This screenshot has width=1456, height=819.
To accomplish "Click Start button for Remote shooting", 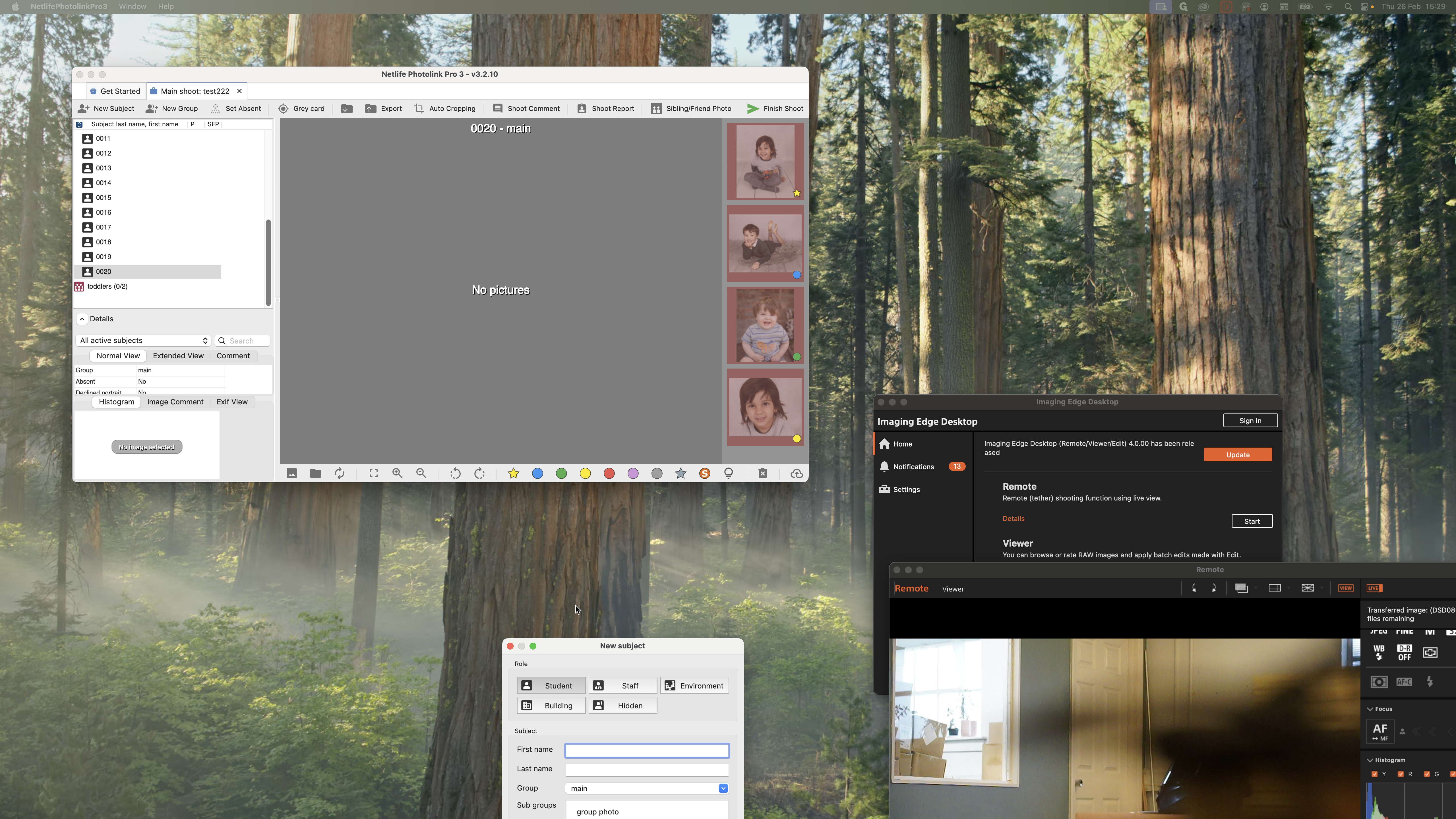I will (1251, 521).
